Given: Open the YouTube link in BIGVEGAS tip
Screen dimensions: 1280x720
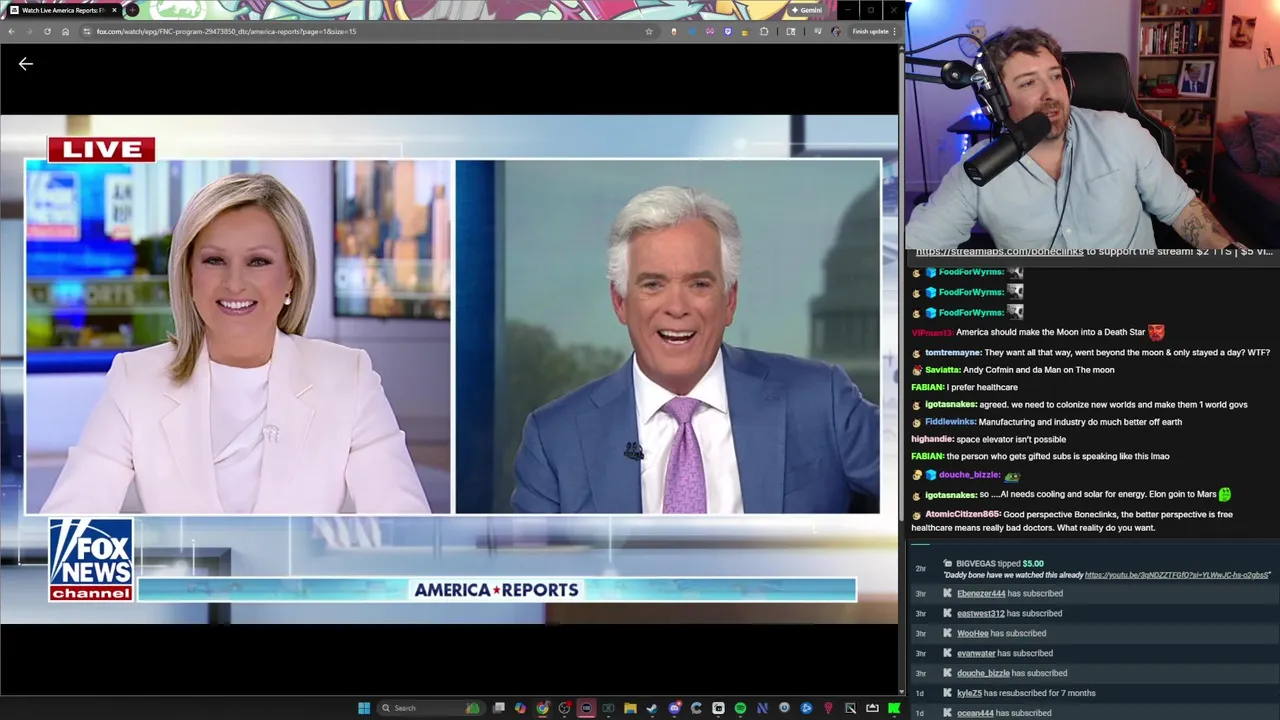Looking at the screenshot, I should tap(1176, 575).
